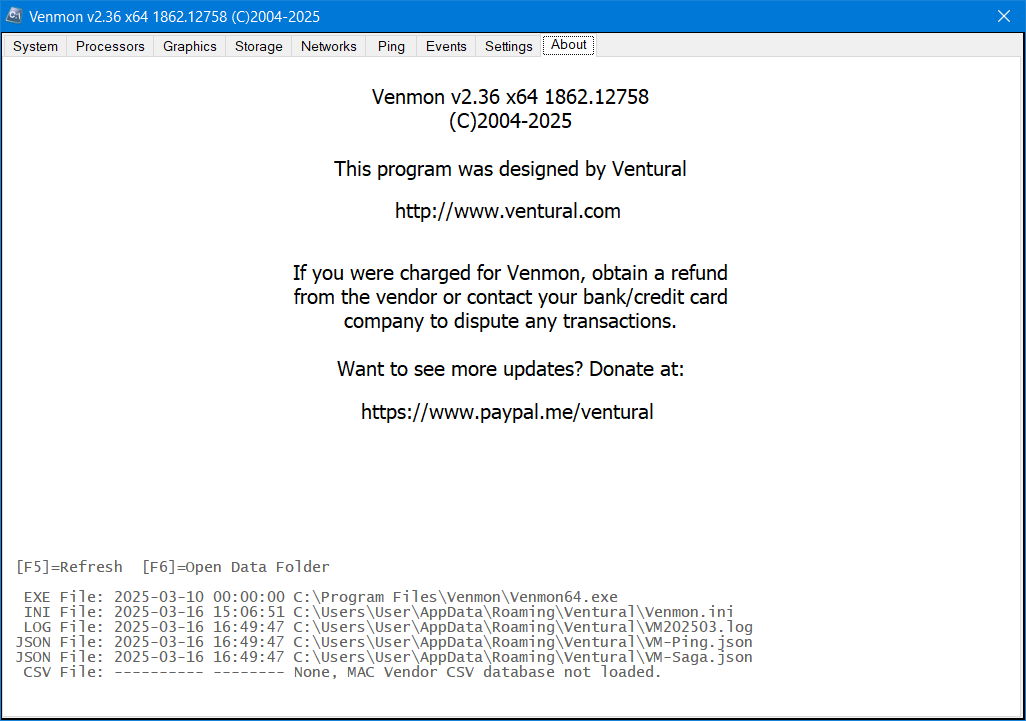The height and width of the screenshot is (721, 1026).
Task: Open the Graphics tab
Action: [190, 46]
